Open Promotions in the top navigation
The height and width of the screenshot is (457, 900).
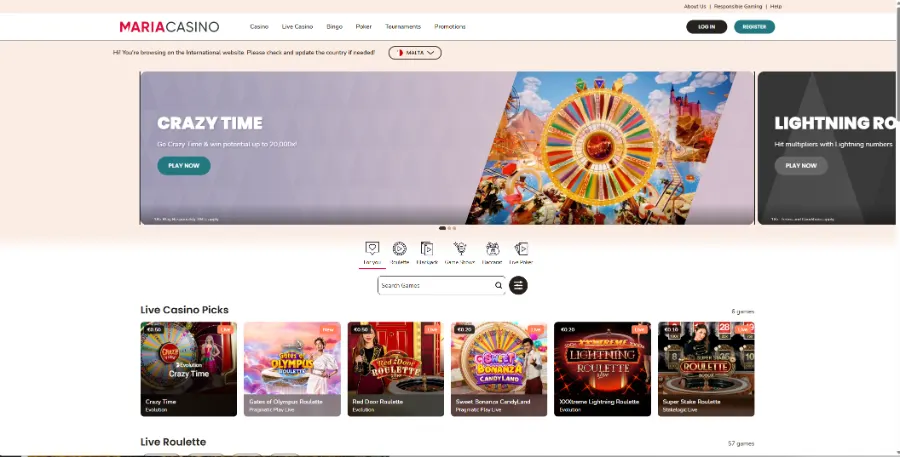450,27
